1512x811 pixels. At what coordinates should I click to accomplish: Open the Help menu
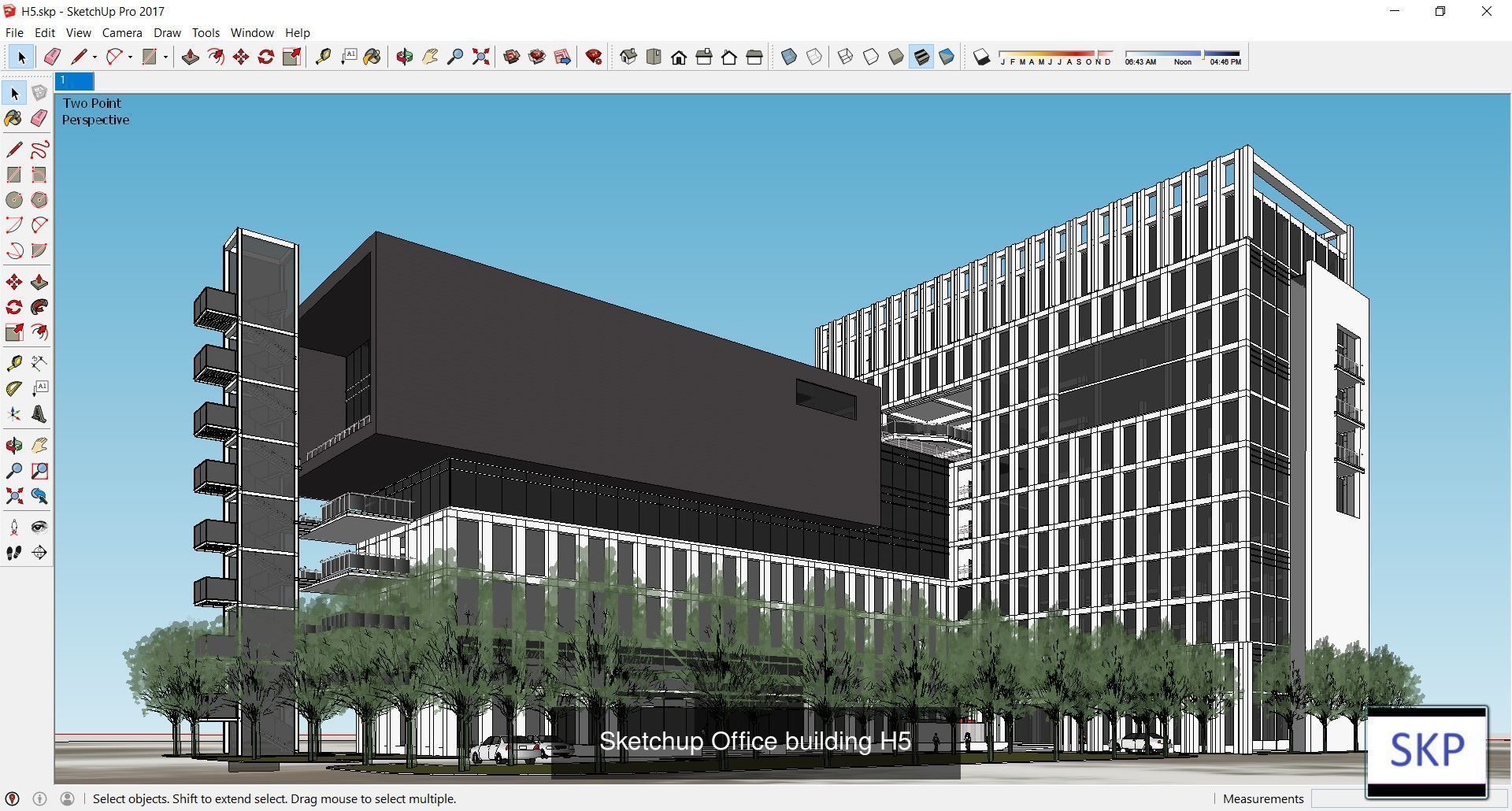click(x=297, y=32)
